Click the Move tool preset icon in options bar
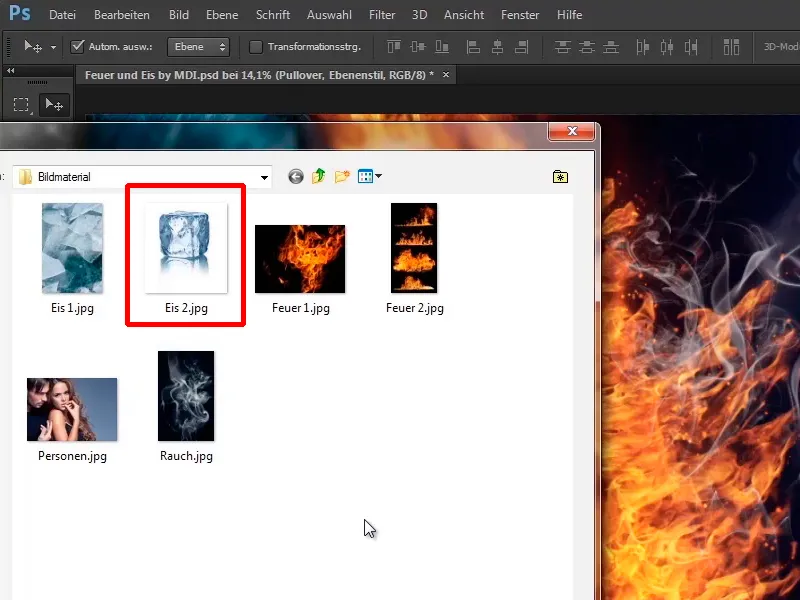Viewport: 800px width, 600px height. point(33,47)
